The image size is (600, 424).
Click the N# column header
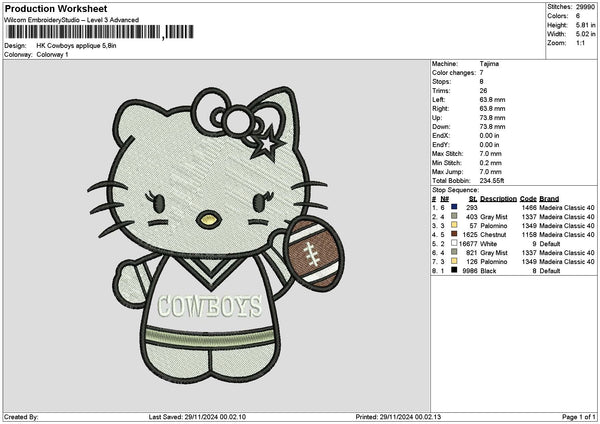tap(444, 199)
